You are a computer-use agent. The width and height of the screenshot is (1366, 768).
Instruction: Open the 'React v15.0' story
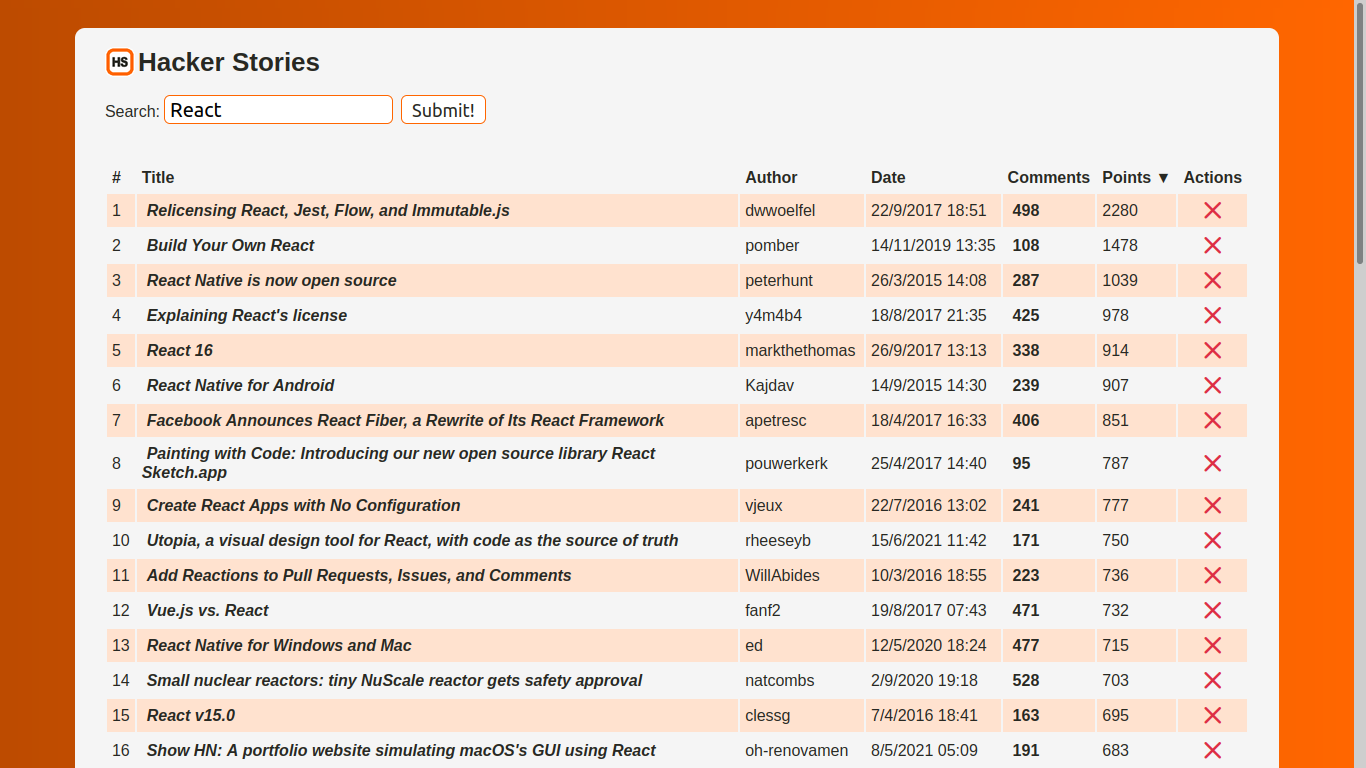click(191, 715)
